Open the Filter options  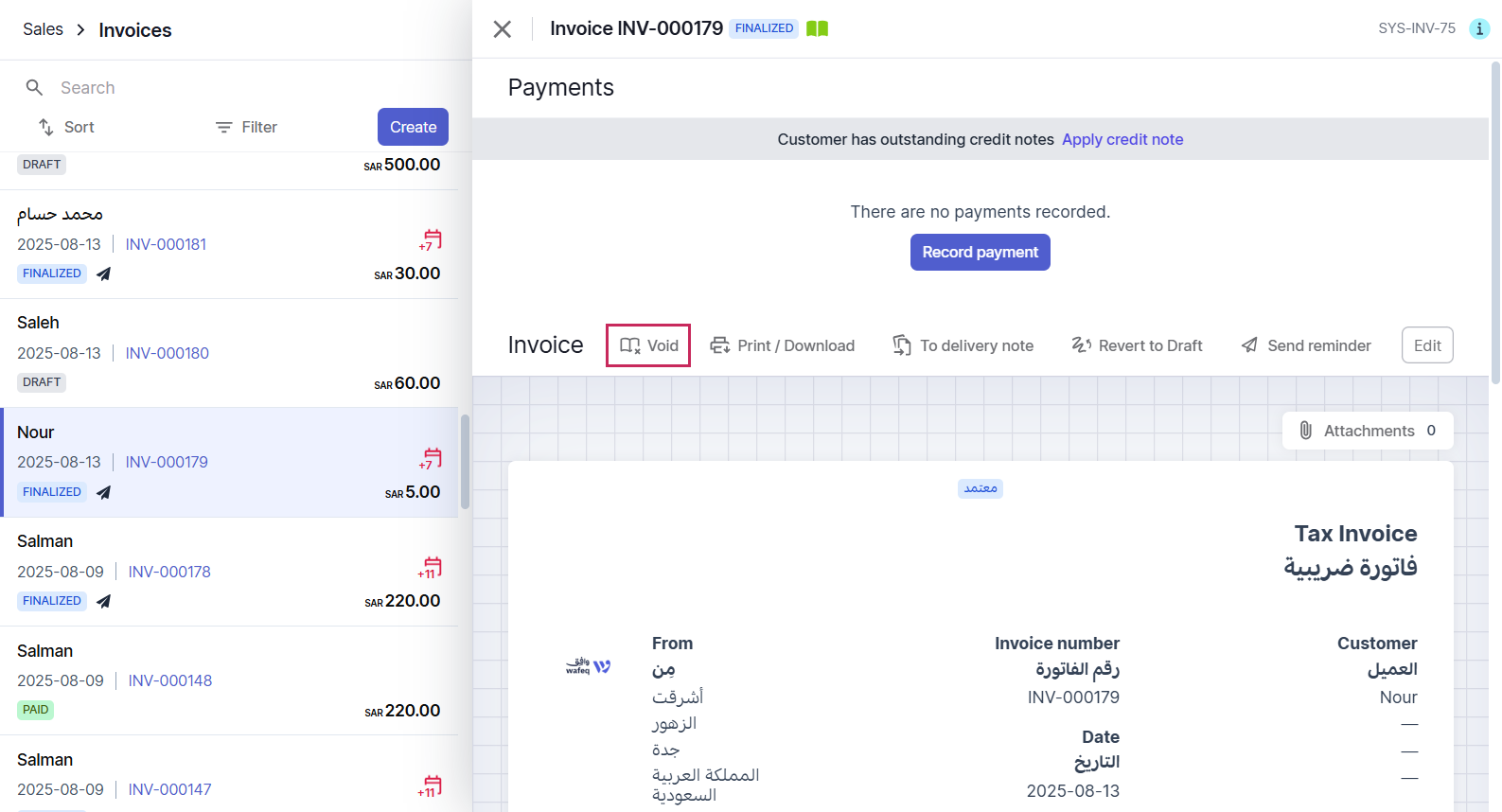[x=246, y=127]
